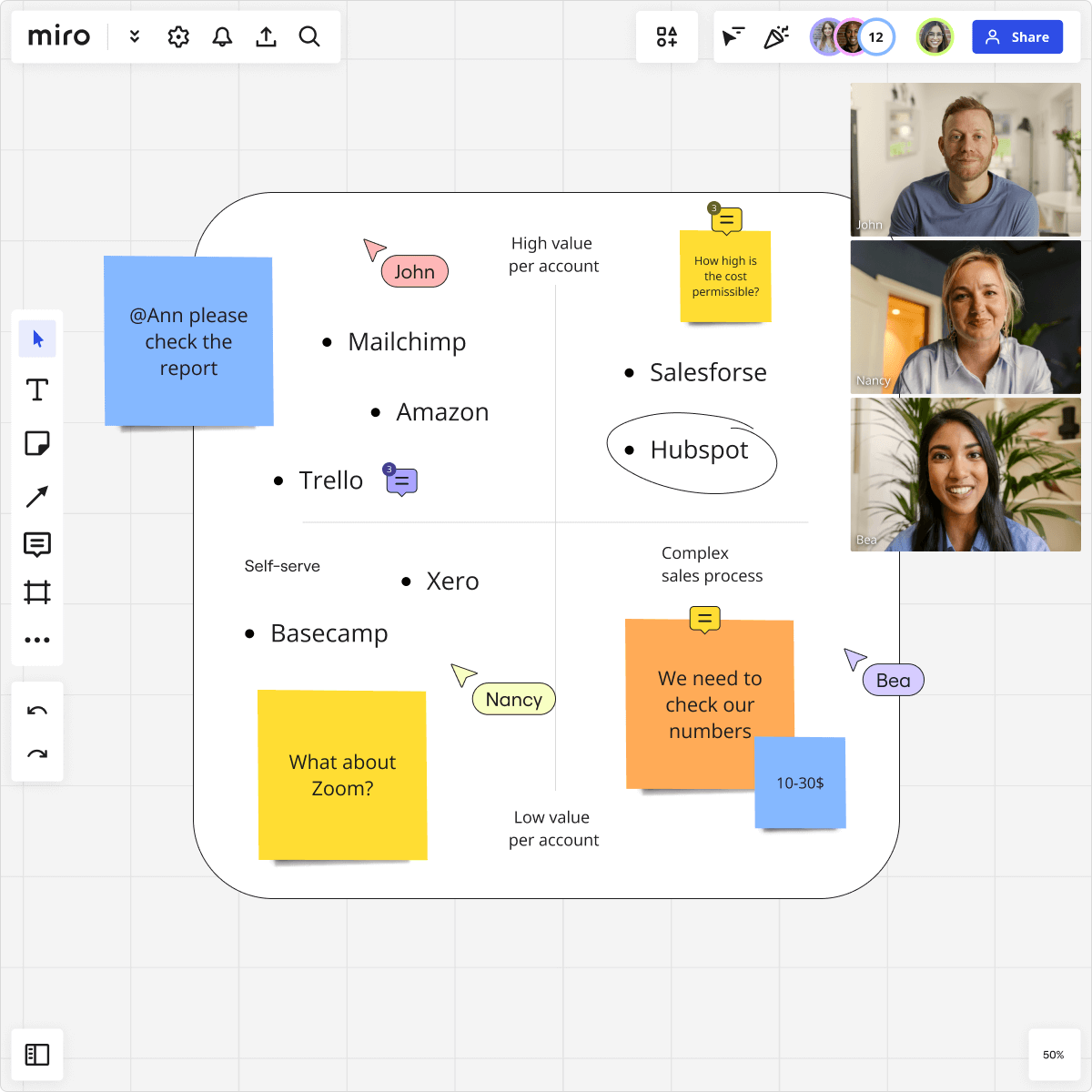Select the Arrow connector tool

(x=37, y=496)
